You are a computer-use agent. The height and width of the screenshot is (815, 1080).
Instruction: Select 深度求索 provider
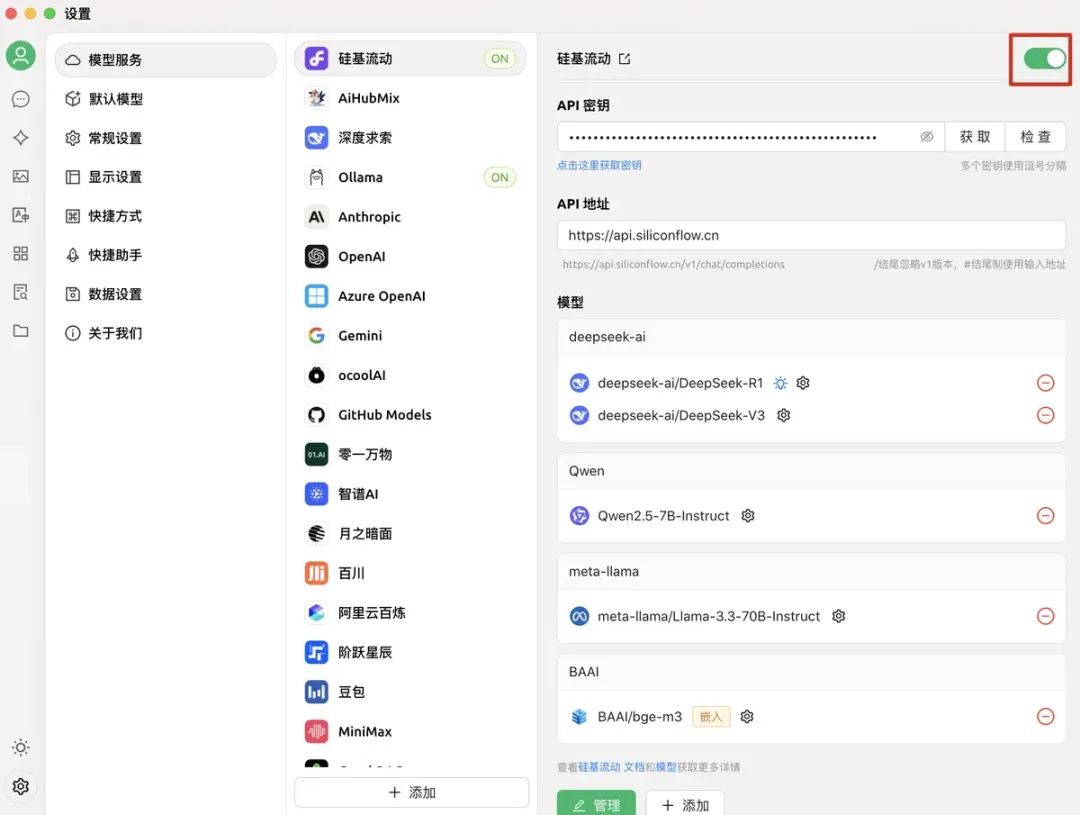pyautogui.click(x=411, y=138)
